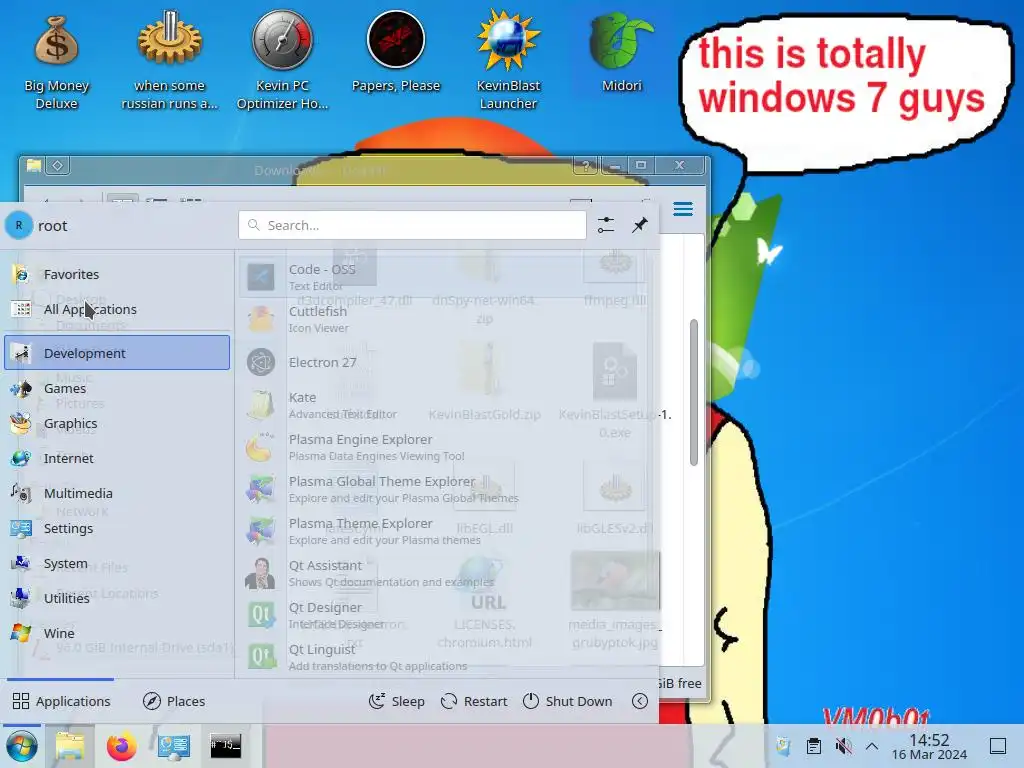Open Papers, Please desktop icon
The image size is (1024, 768).
(x=396, y=54)
